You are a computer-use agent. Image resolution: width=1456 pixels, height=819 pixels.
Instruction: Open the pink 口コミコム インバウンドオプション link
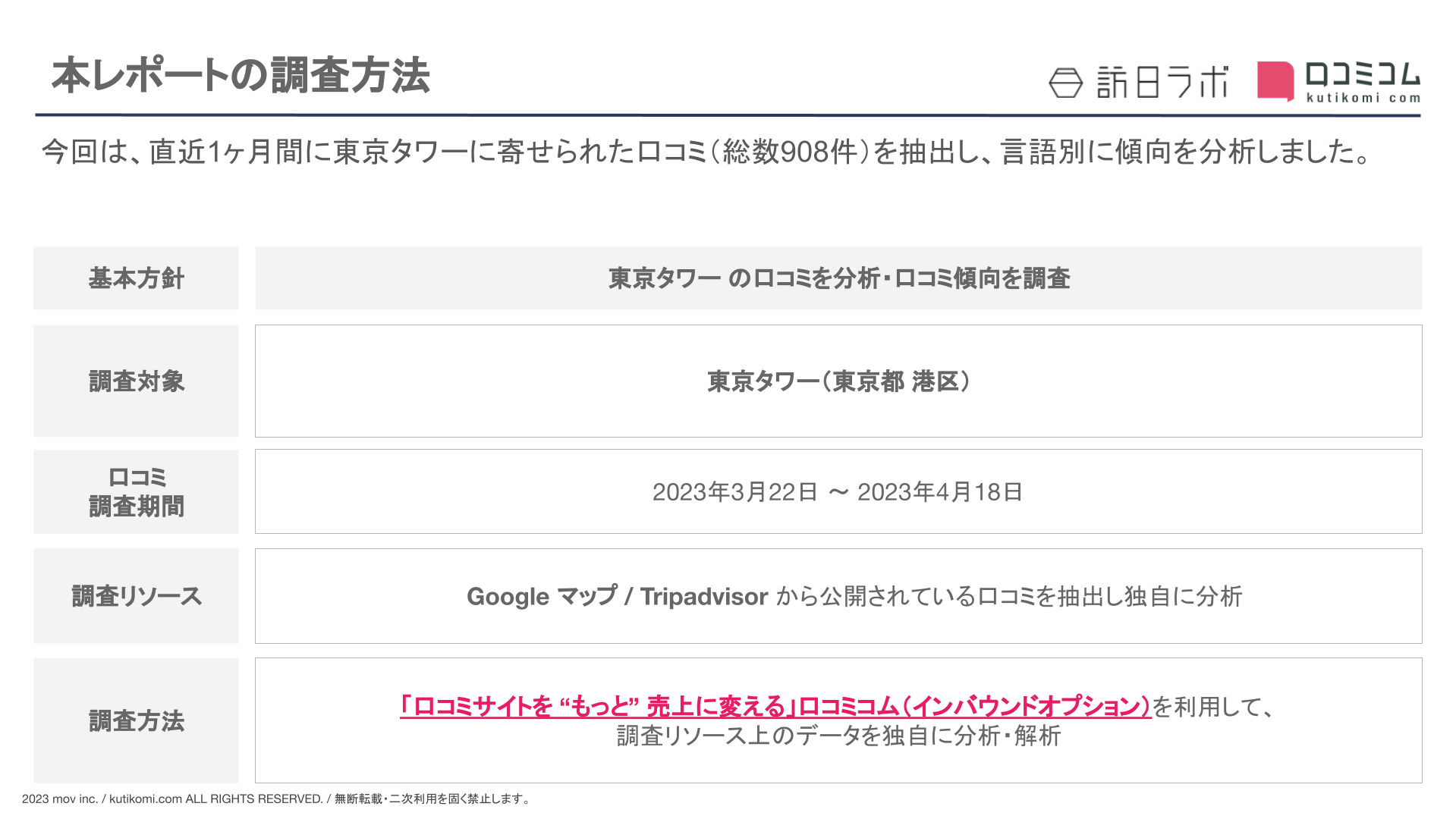click(775, 706)
